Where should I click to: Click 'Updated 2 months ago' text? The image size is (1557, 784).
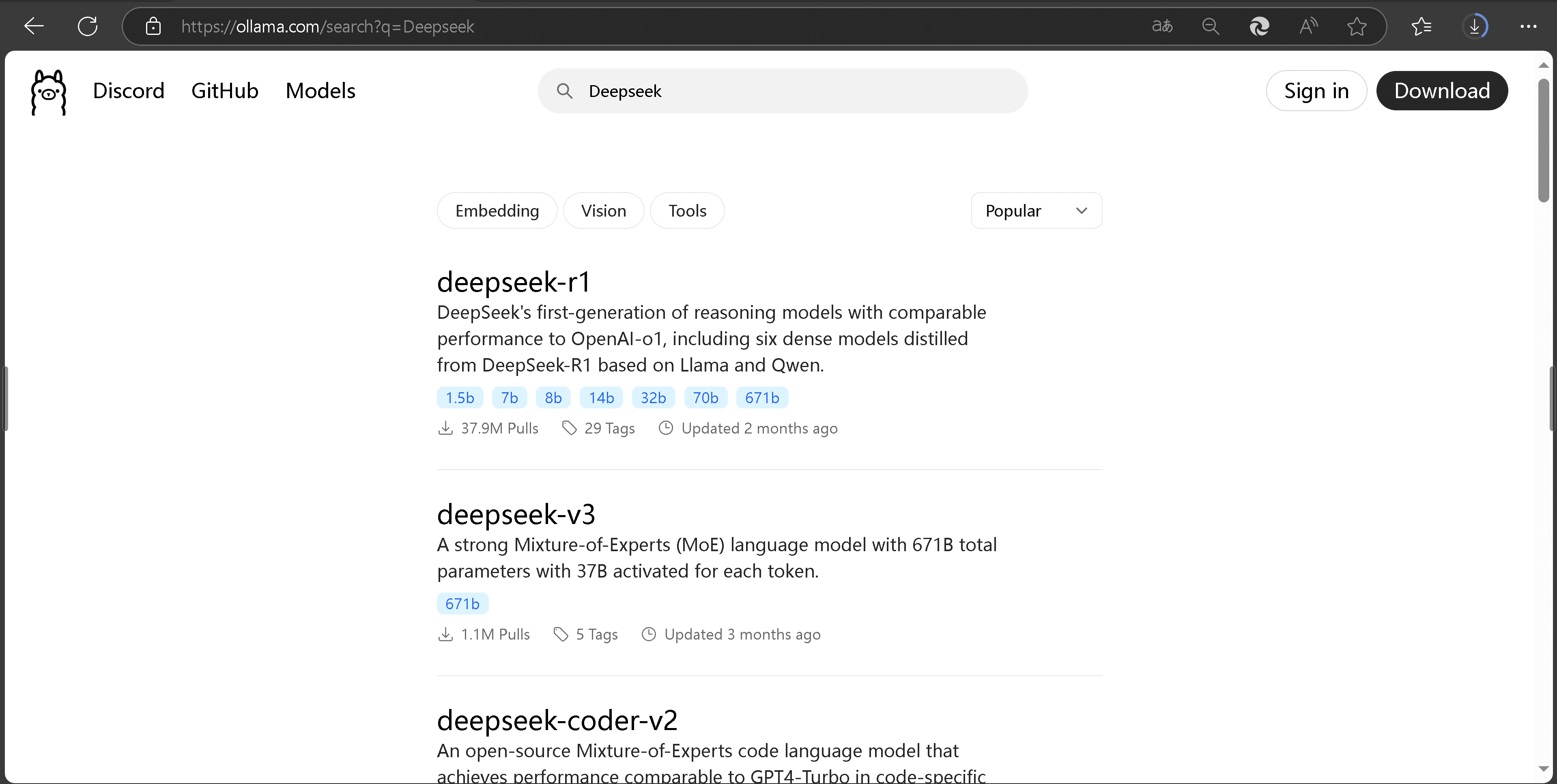759,428
